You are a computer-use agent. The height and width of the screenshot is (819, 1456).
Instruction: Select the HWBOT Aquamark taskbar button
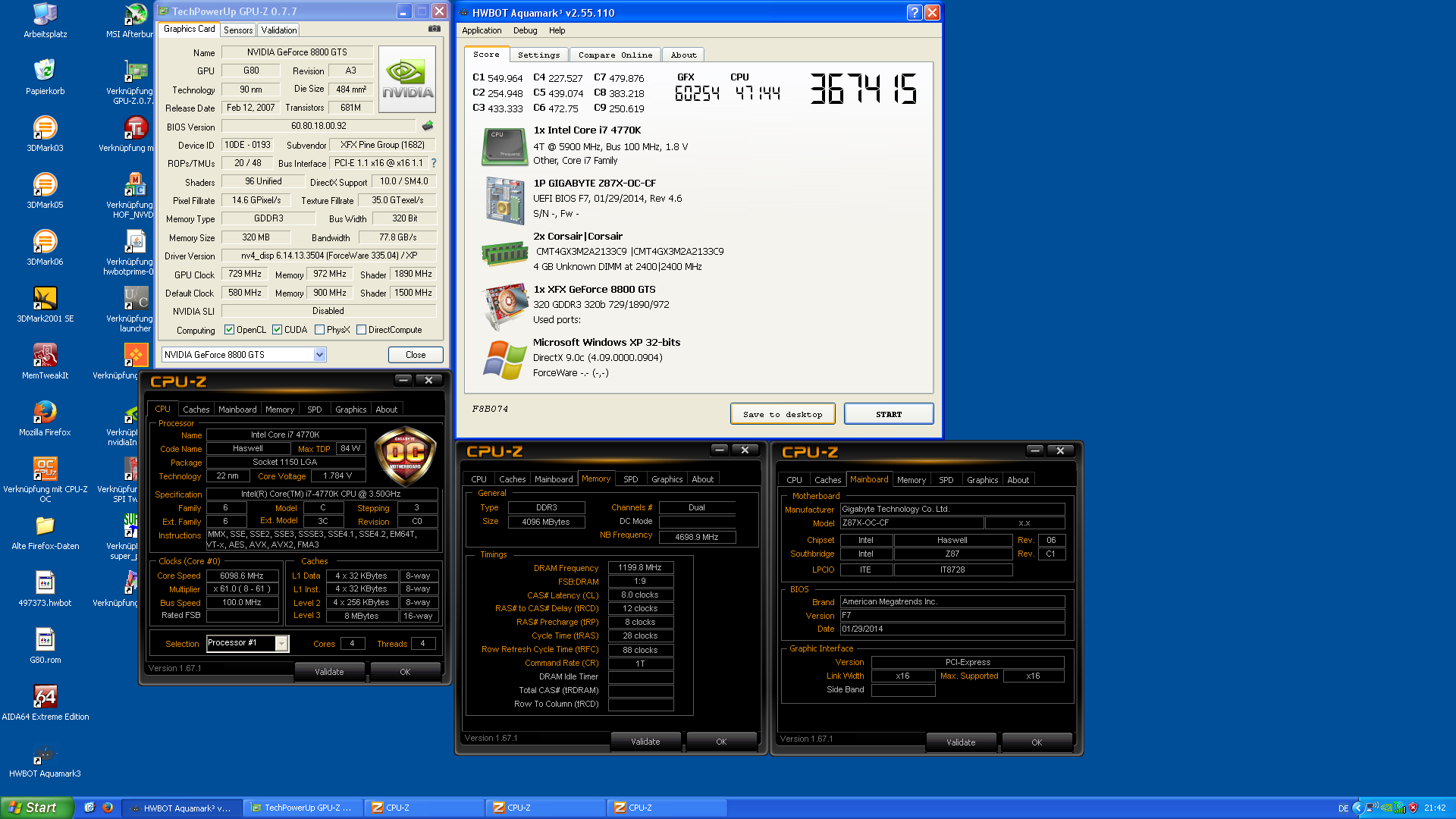183,808
